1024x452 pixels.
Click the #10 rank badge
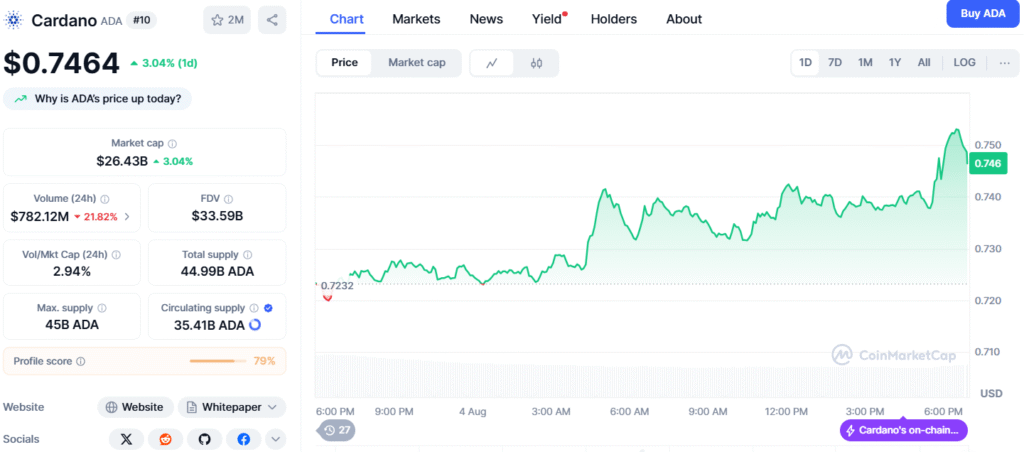point(140,20)
